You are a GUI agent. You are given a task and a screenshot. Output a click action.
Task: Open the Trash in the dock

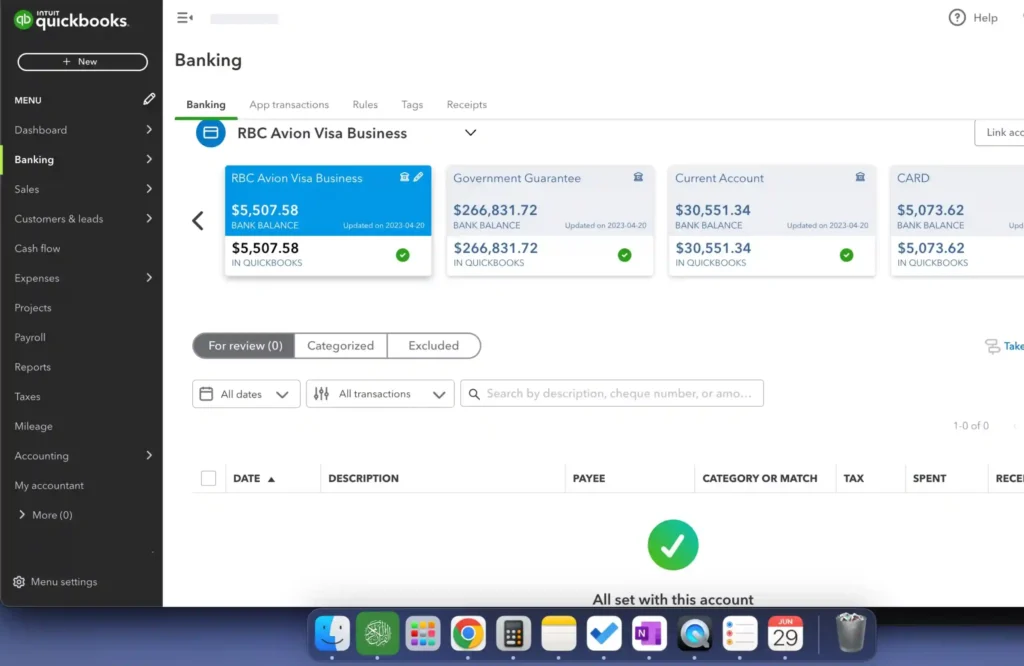click(851, 632)
